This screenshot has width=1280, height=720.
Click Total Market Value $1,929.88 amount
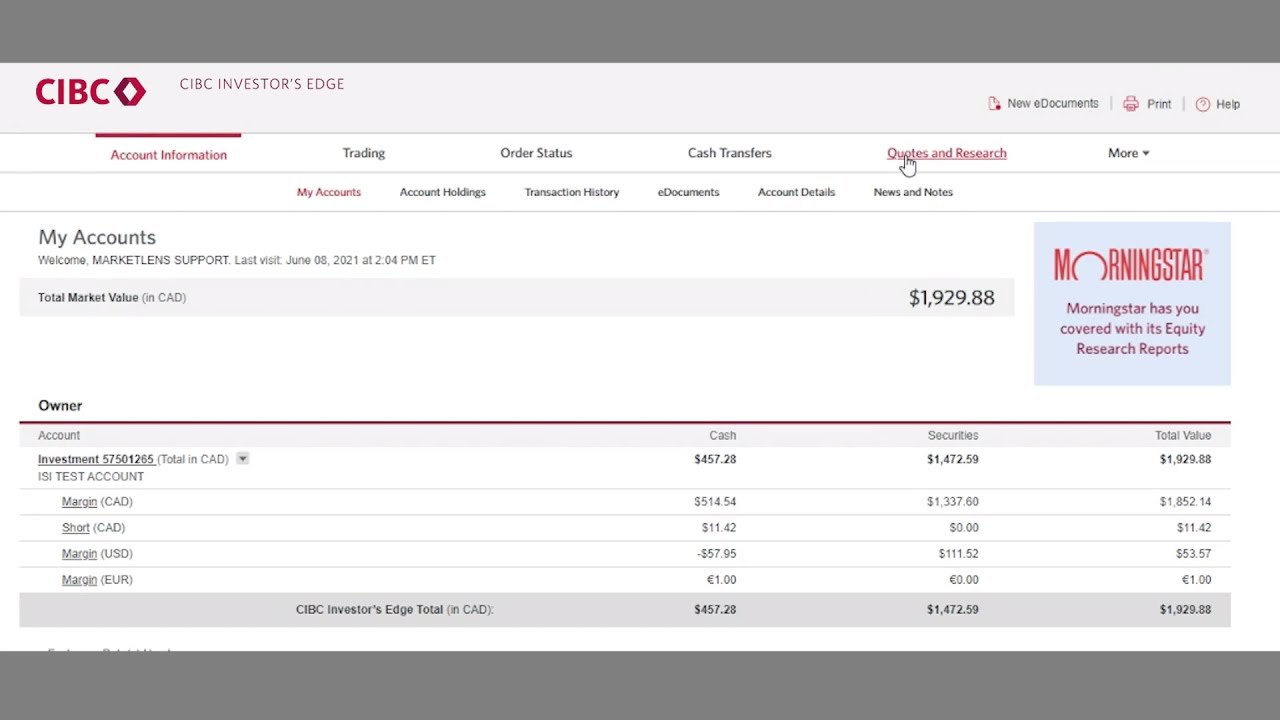952,298
